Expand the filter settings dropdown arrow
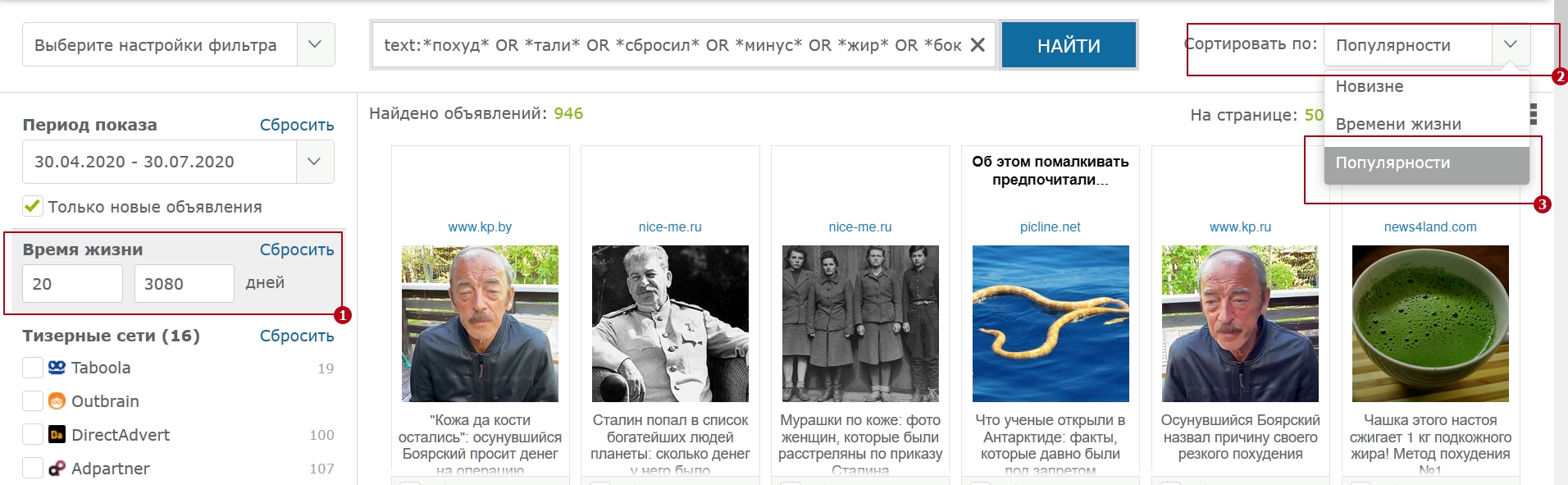The height and width of the screenshot is (485, 1568). click(x=315, y=44)
